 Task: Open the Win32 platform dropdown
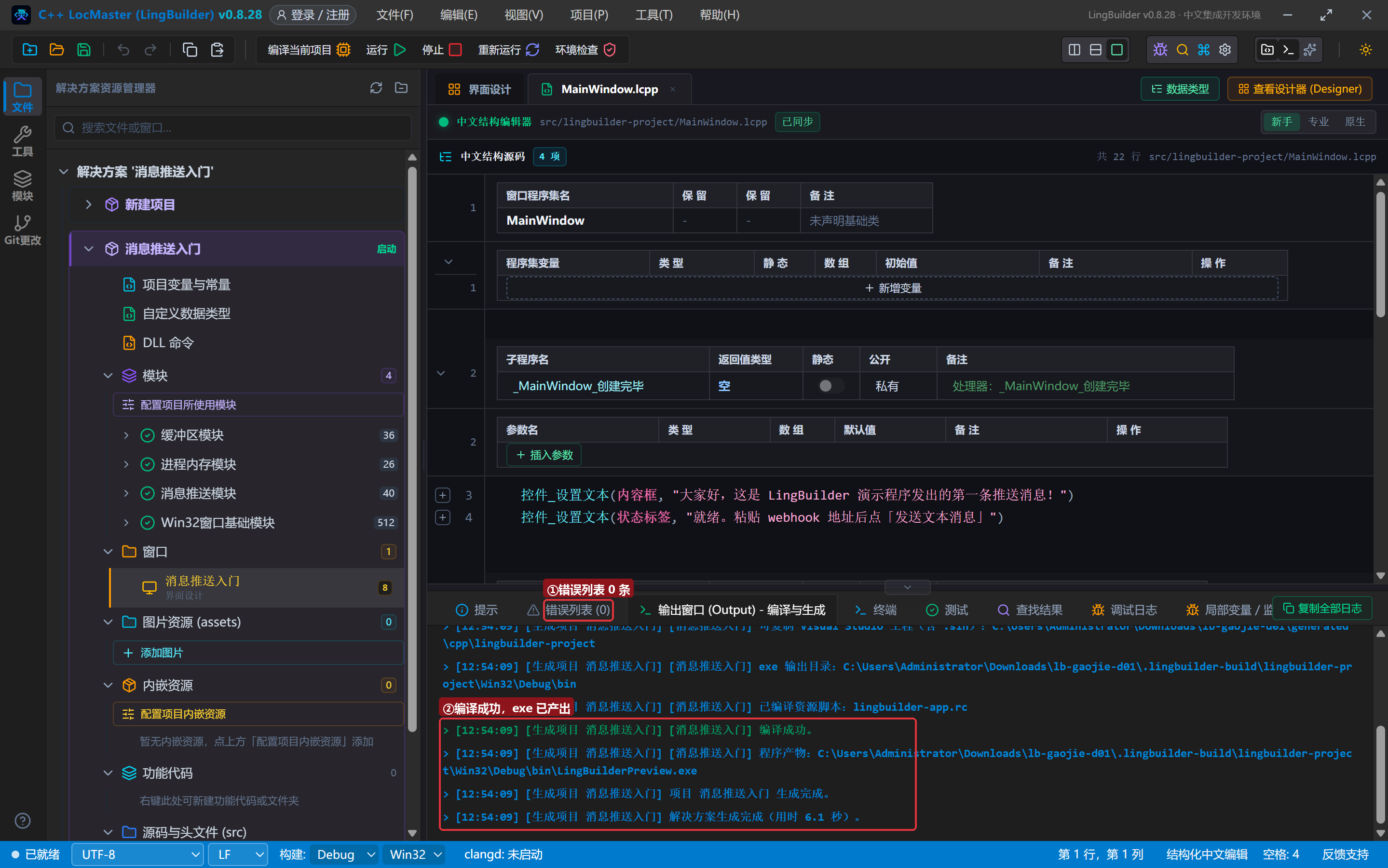[x=414, y=854]
